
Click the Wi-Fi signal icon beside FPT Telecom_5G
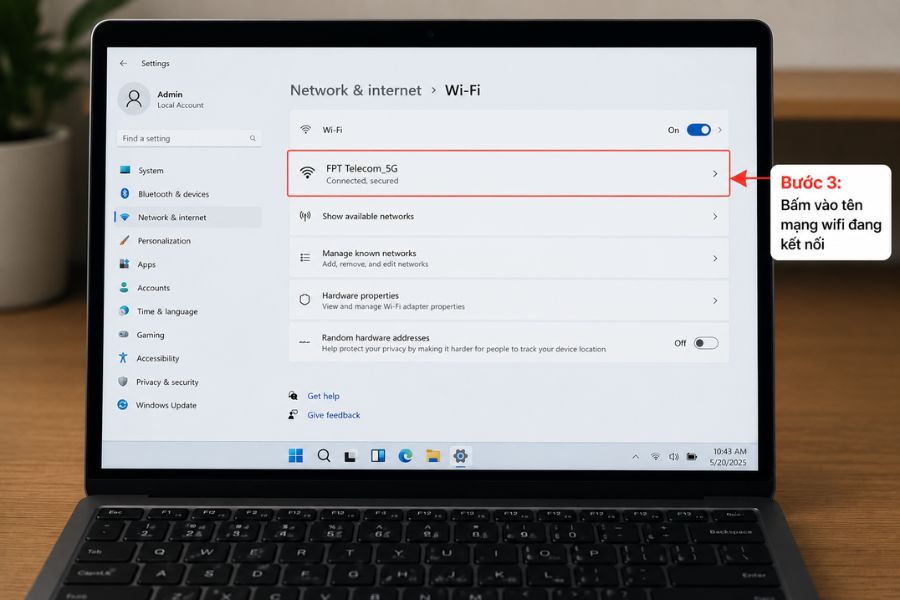coord(308,172)
